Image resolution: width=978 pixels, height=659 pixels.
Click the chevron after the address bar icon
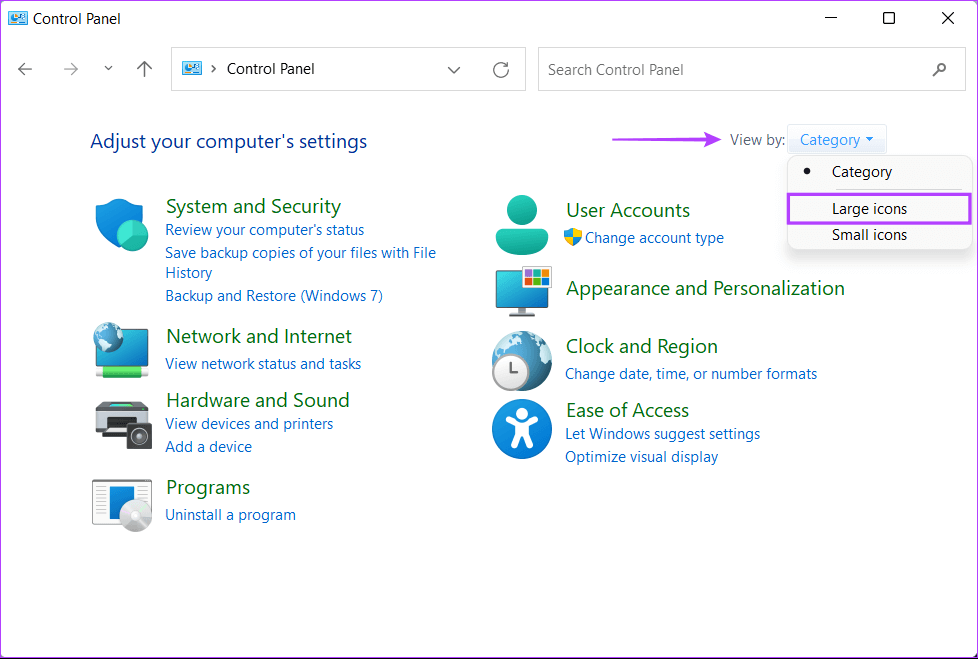pos(213,69)
